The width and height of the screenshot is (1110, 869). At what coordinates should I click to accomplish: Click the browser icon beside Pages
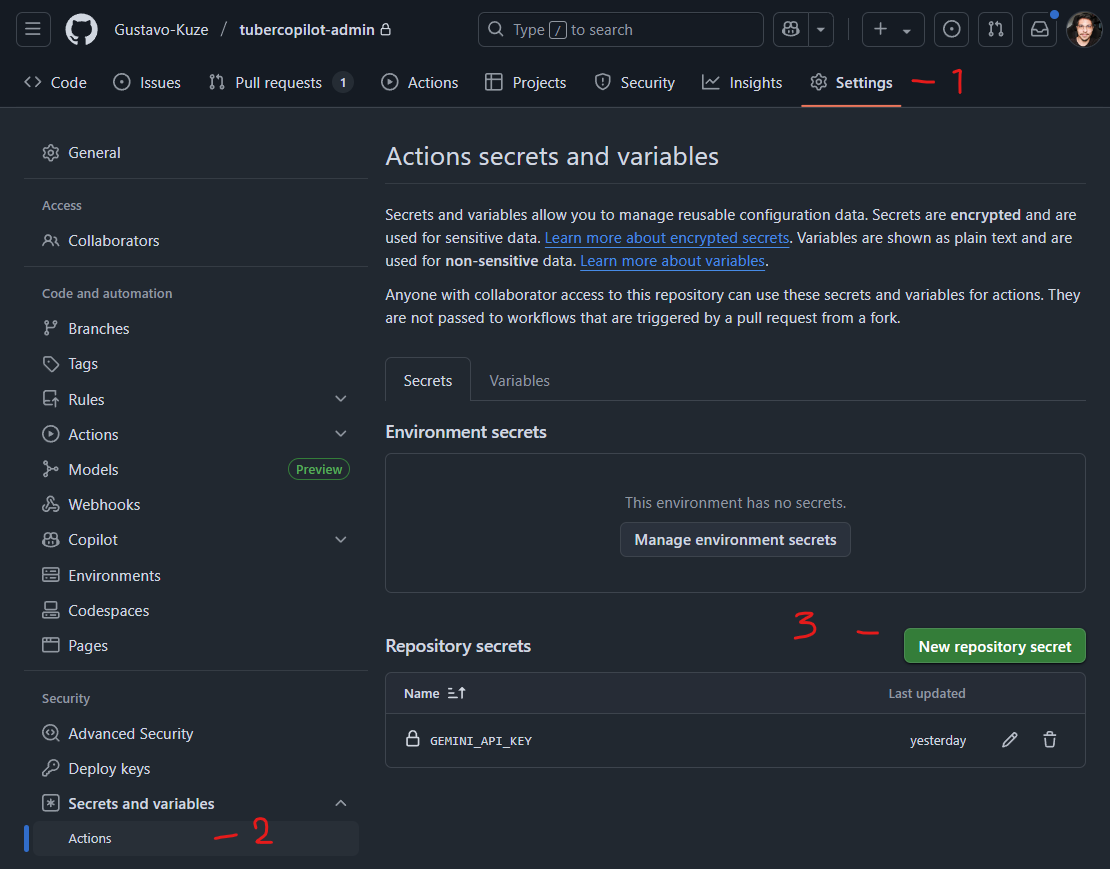51,645
